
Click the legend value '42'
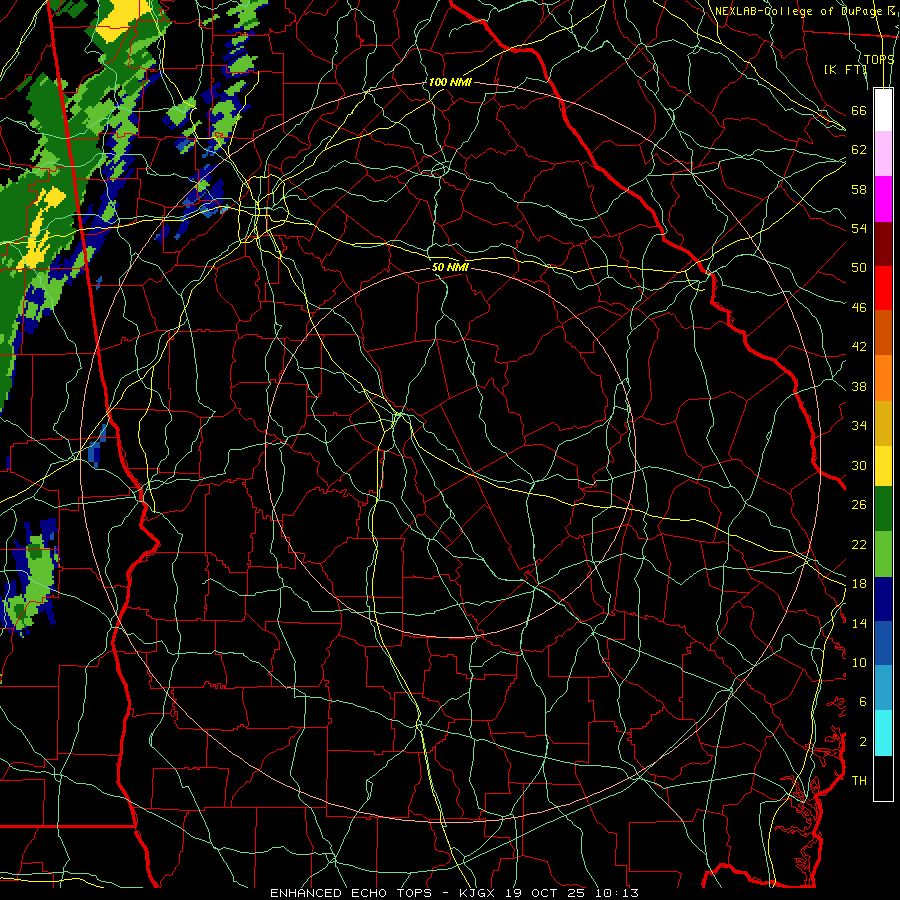click(x=859, y=346)
